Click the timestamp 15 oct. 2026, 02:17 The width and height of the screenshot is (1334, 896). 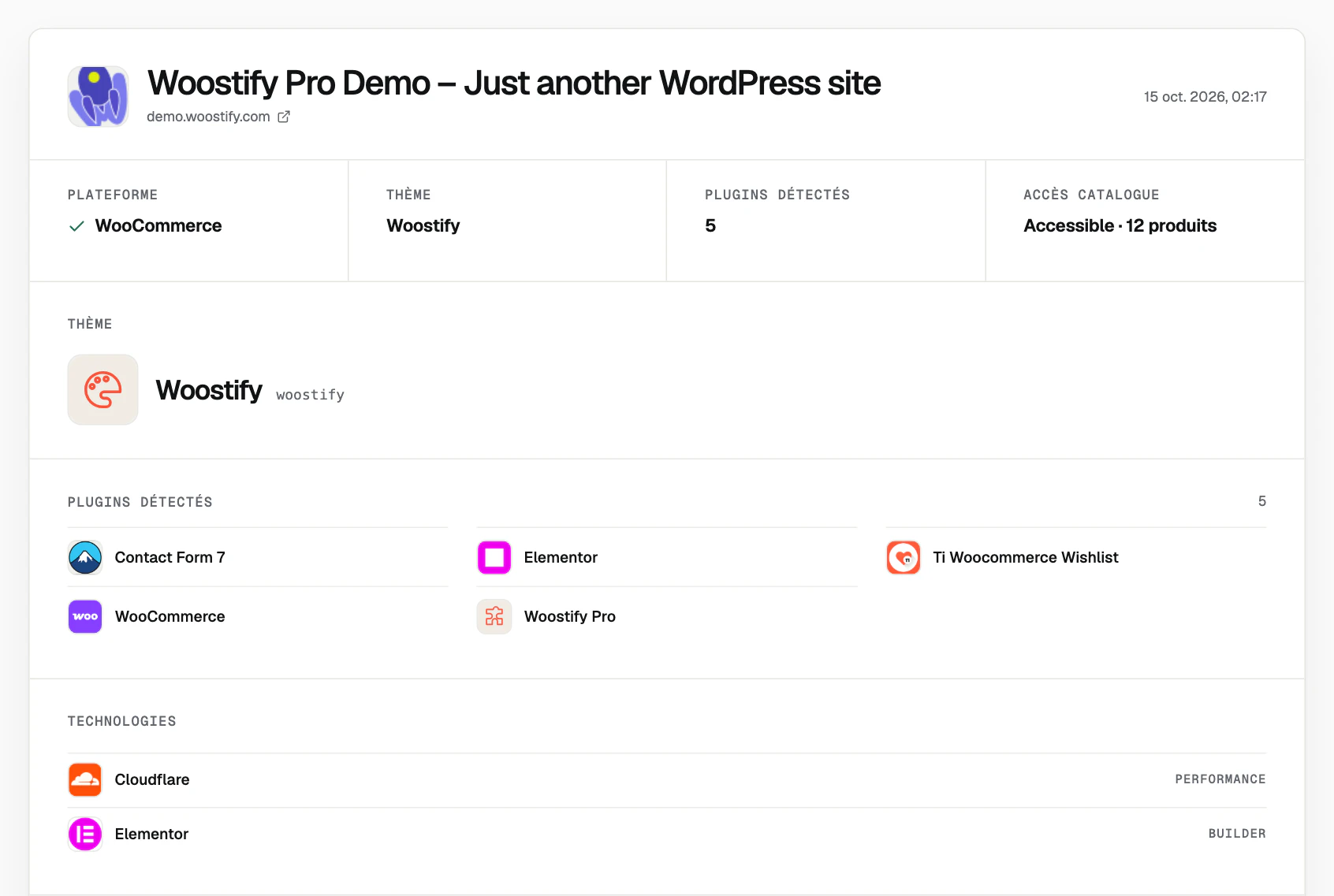(1205, 97)
